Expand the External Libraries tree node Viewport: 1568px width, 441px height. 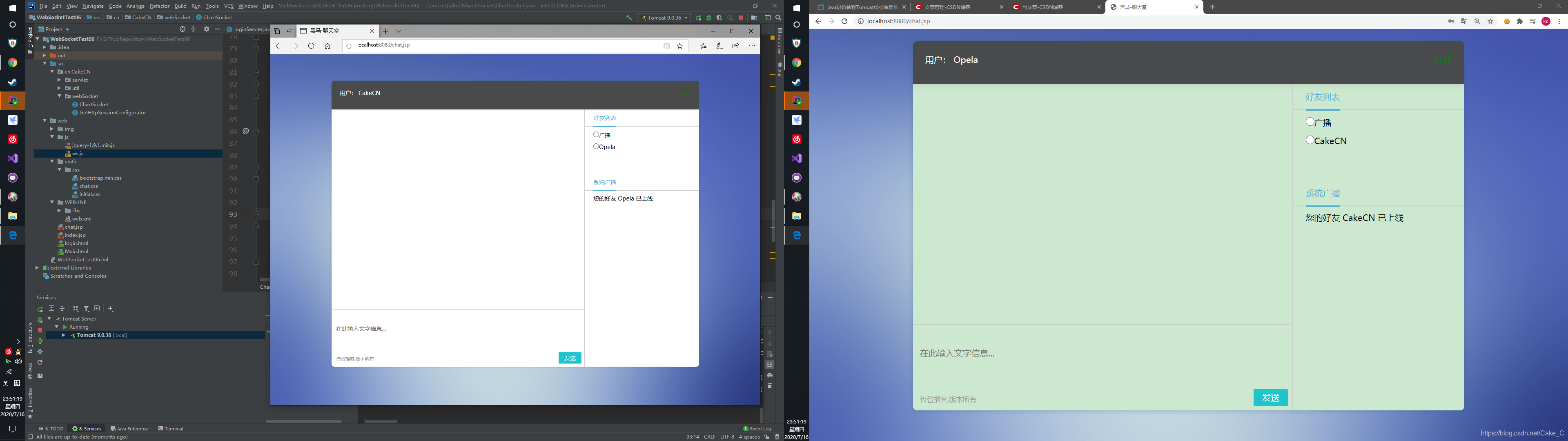[37, 268]
